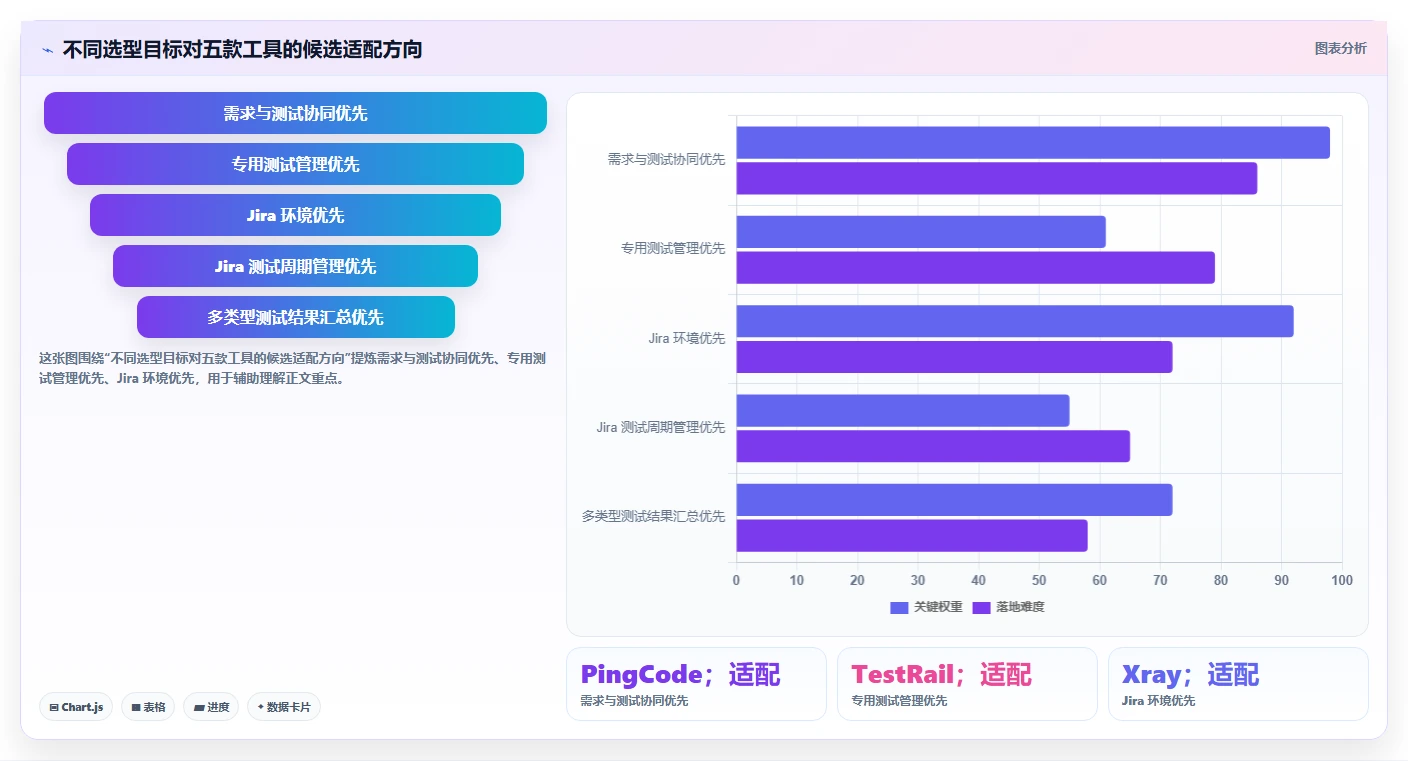Select the 多类型测试结果汇总优先 funnel bar
Viewport: 1408px width, 761px height.
[295, 317]
